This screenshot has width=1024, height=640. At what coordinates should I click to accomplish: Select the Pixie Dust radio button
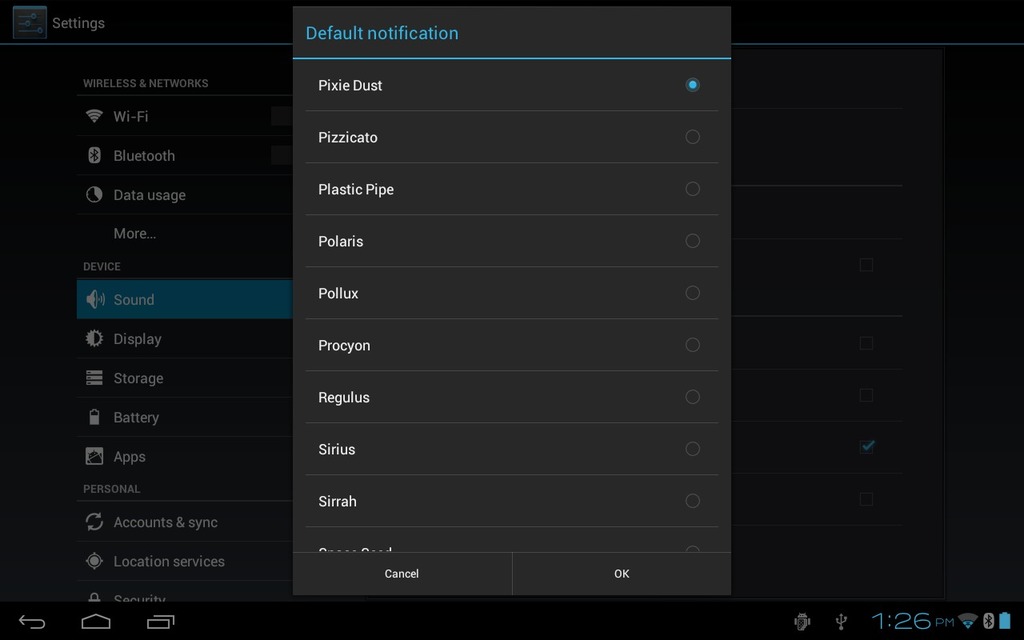692,85
